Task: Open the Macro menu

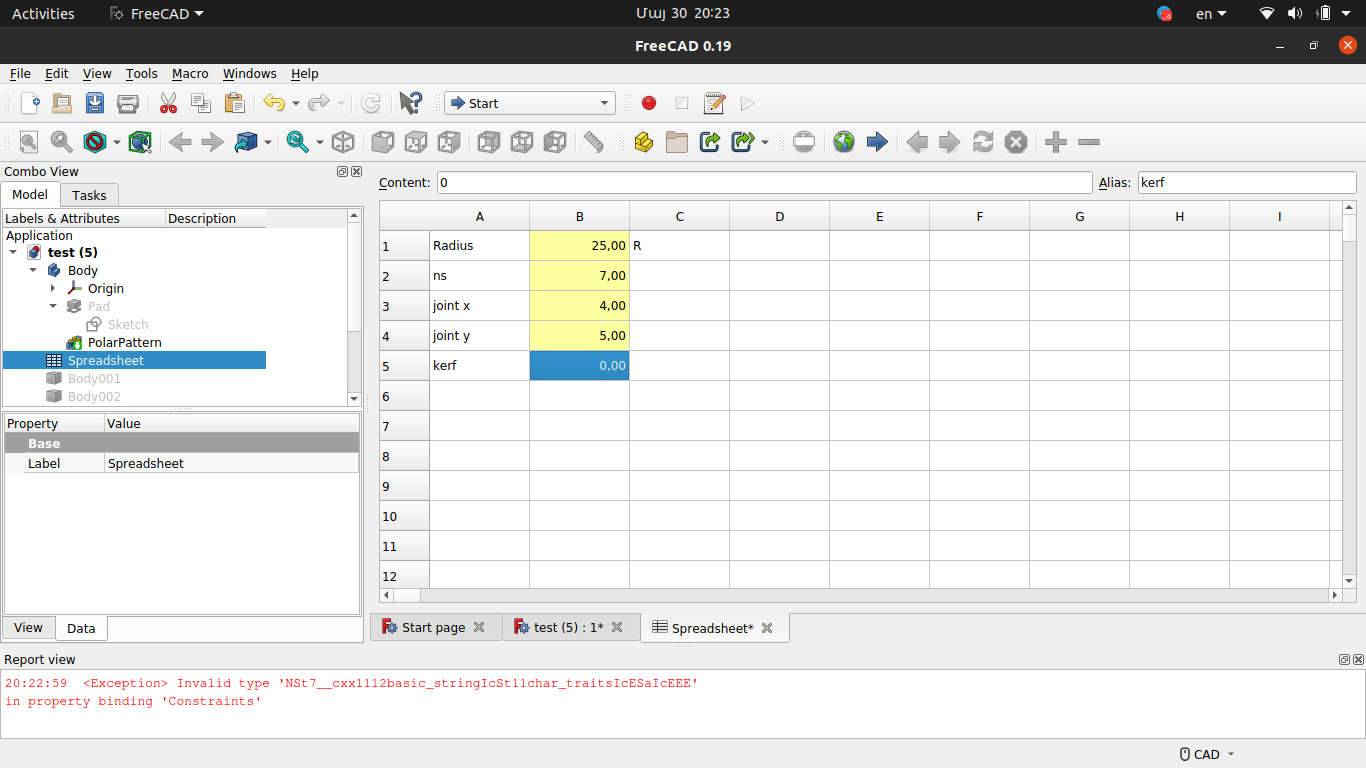Action: pyautogui.click(x=190, y=73)
